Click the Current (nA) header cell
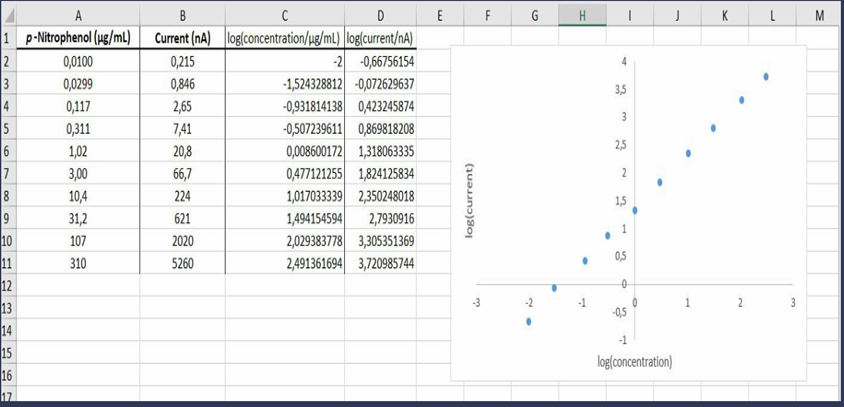The width and height of the screenshot is (844, 407). 182,39
